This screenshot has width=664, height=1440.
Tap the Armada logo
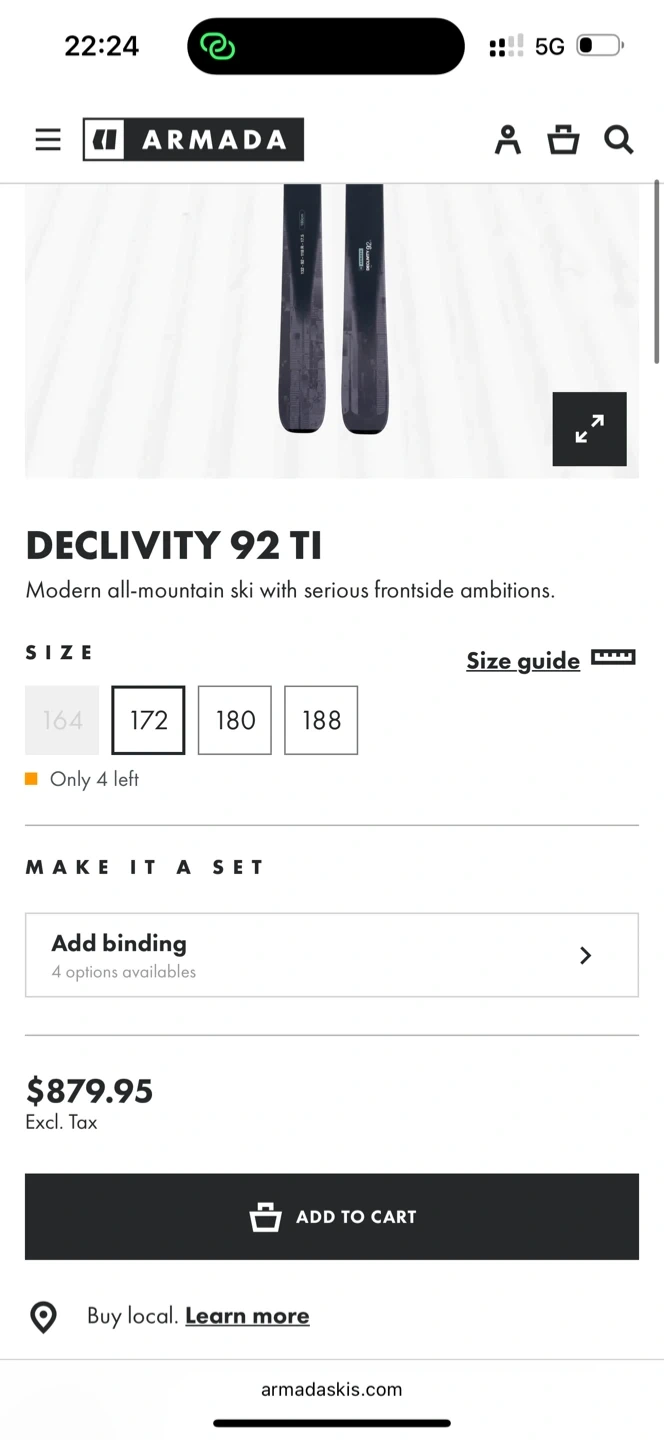(193, 140)
